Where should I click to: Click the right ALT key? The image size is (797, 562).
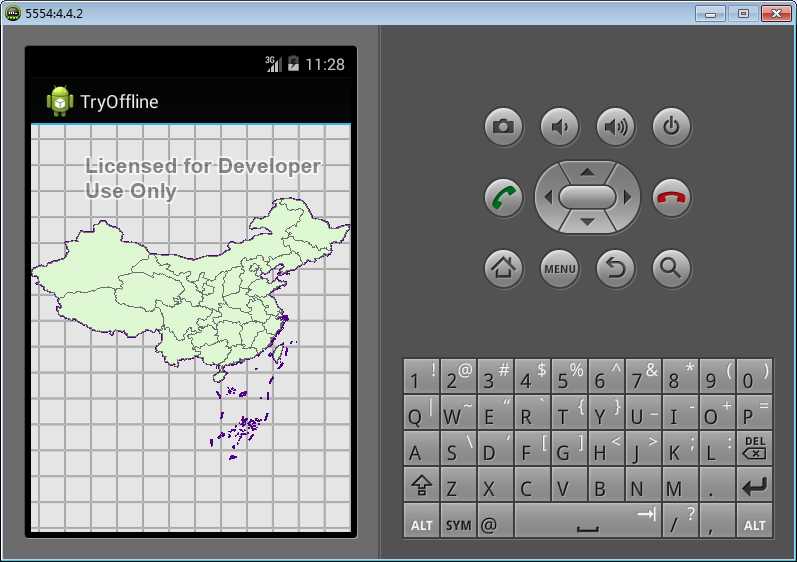click(x=754, y=520)
